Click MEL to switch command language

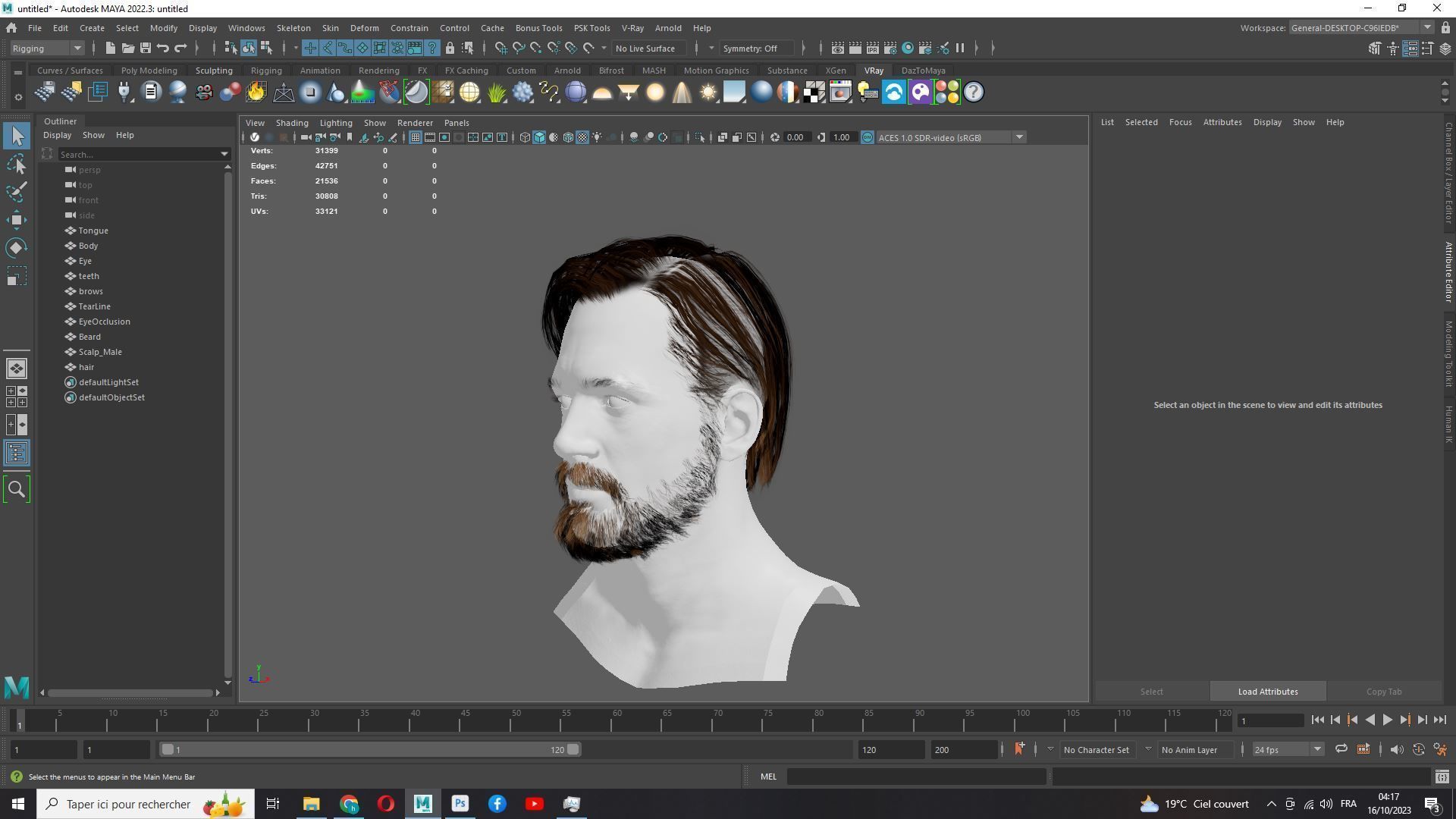point(768,777)
